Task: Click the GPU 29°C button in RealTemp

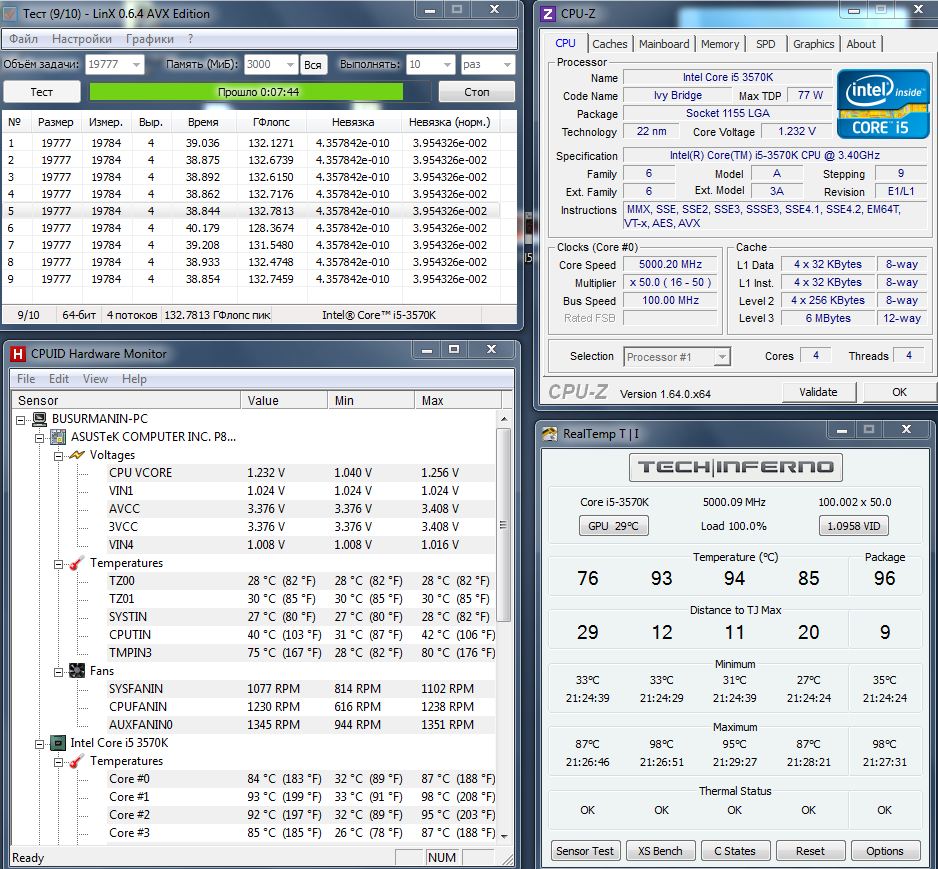Action: (613, 526)
